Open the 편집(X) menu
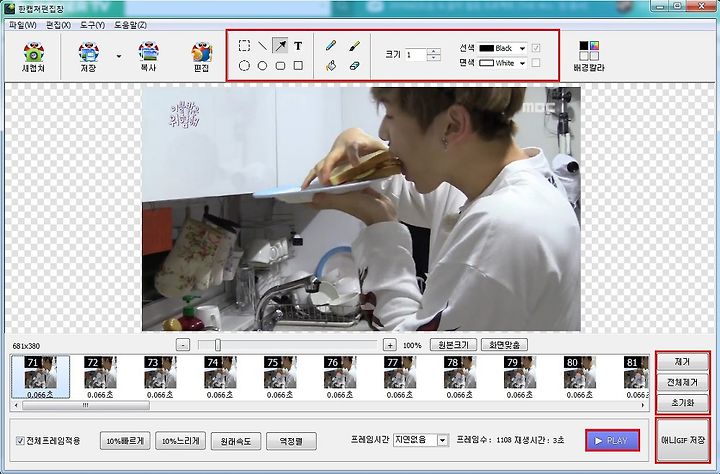720x474 pixels. pyautogui.click(x=58, y=25)
